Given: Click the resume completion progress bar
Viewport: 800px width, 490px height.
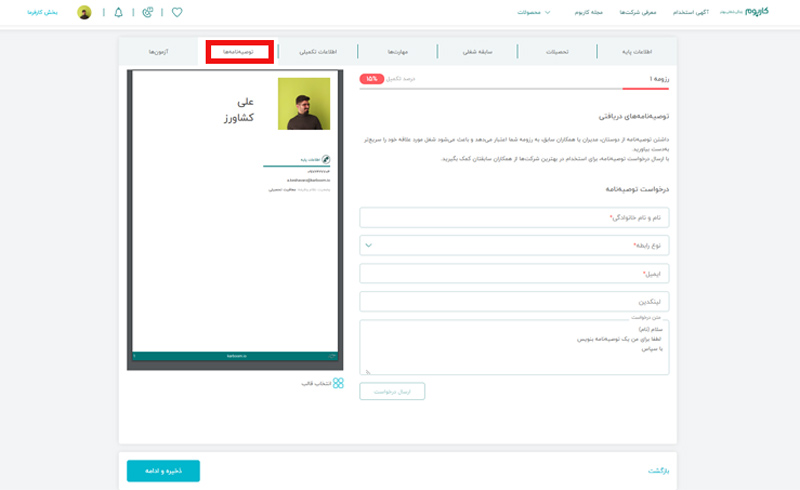Looking at the screenshot, I should tap(514, 89).
